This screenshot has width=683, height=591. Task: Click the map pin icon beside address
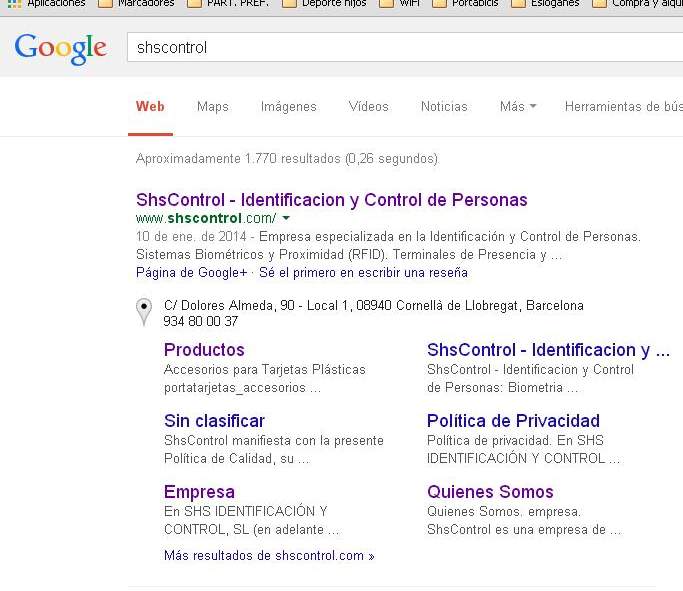144,312
